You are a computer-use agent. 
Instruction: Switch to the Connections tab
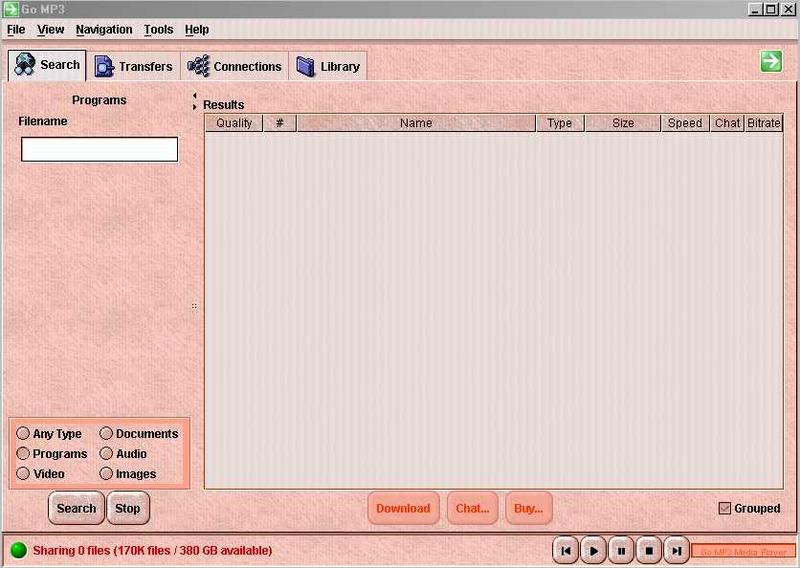pos(234,66)
